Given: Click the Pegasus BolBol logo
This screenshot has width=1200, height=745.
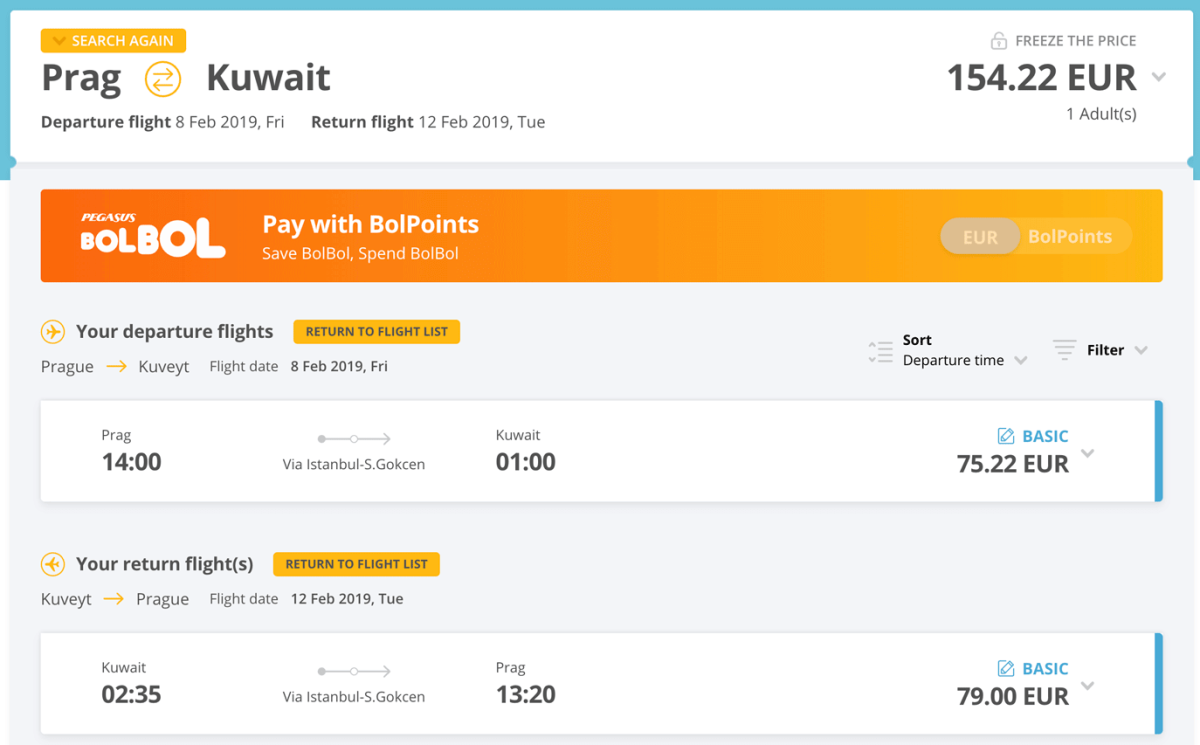Looking at the screenshot, I should click(152, 235).
